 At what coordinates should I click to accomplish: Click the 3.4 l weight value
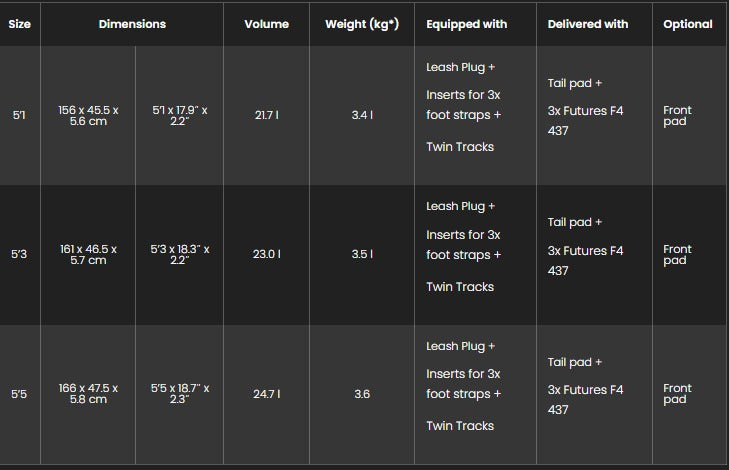pyautogui.click(x=362, y=116)
